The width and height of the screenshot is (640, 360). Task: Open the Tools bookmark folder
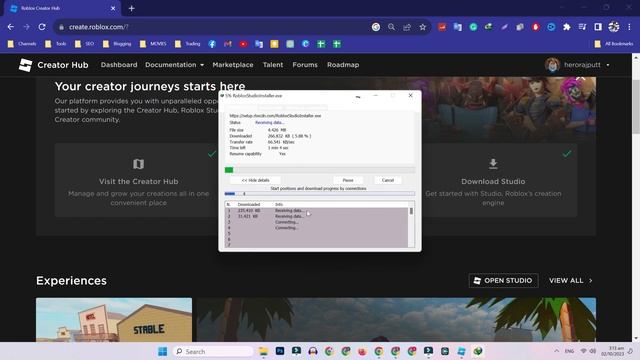coord(56,44)
